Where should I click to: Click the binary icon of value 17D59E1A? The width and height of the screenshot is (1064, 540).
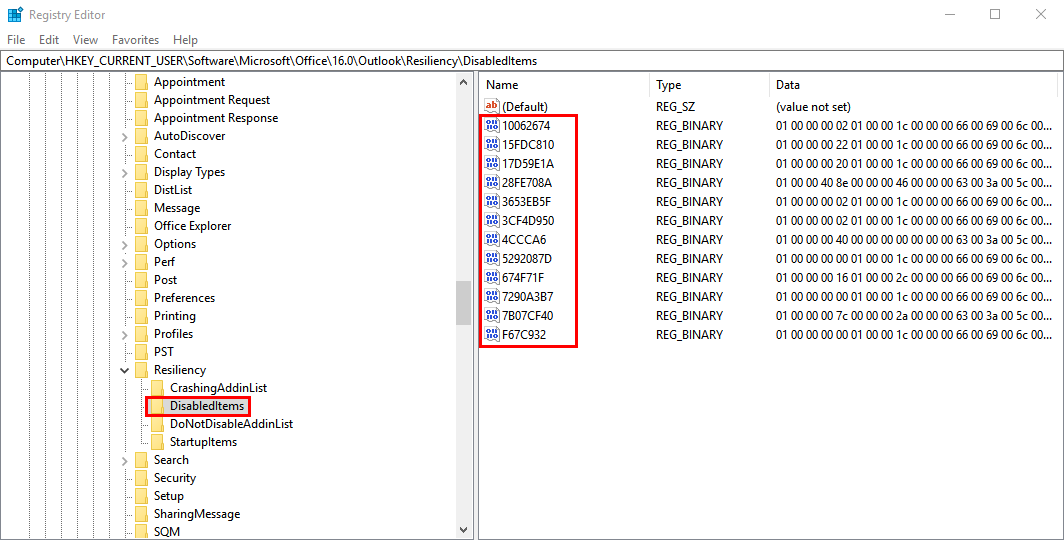(492, 163)
